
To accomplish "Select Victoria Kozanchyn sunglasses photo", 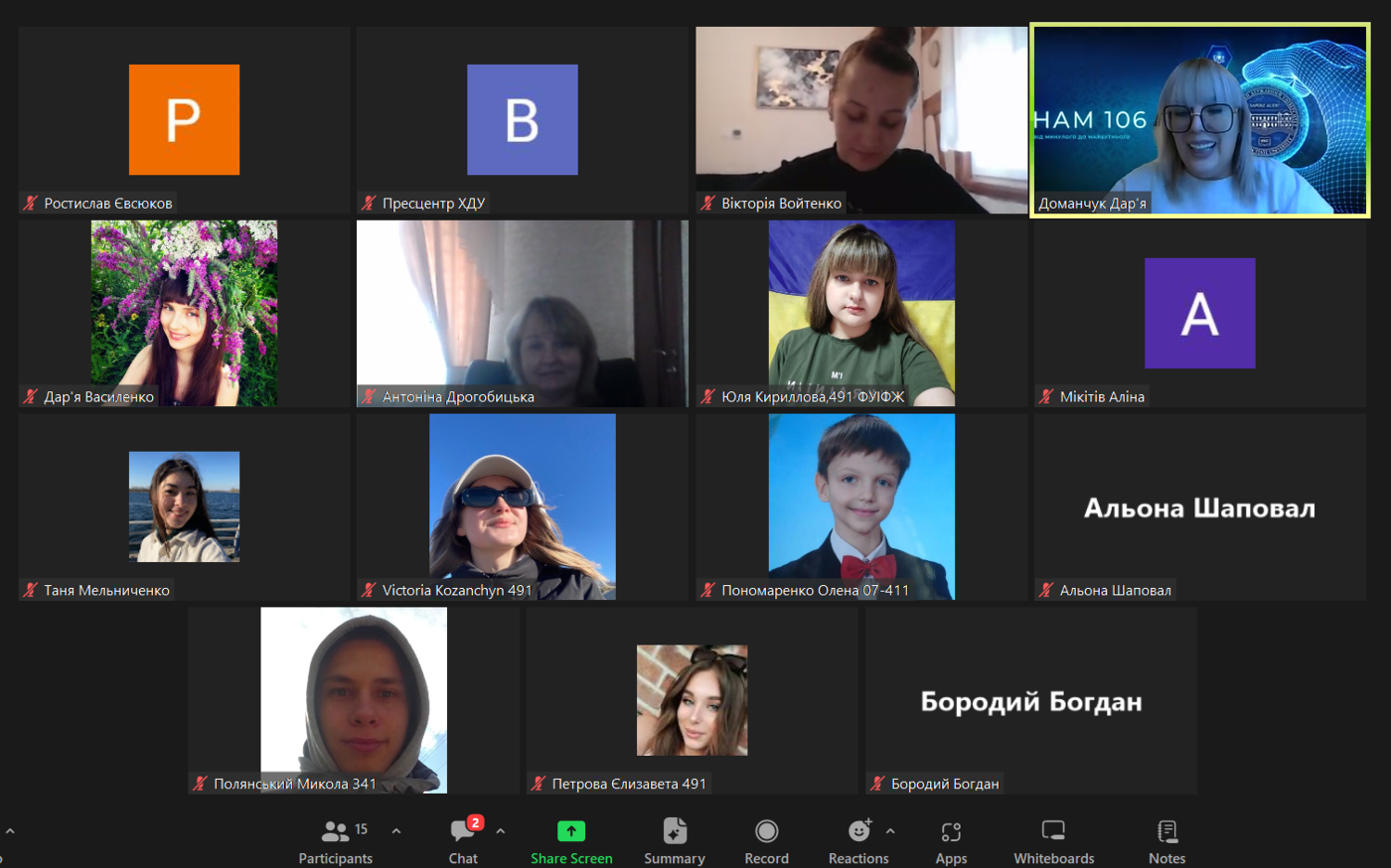I will [523, 506].
